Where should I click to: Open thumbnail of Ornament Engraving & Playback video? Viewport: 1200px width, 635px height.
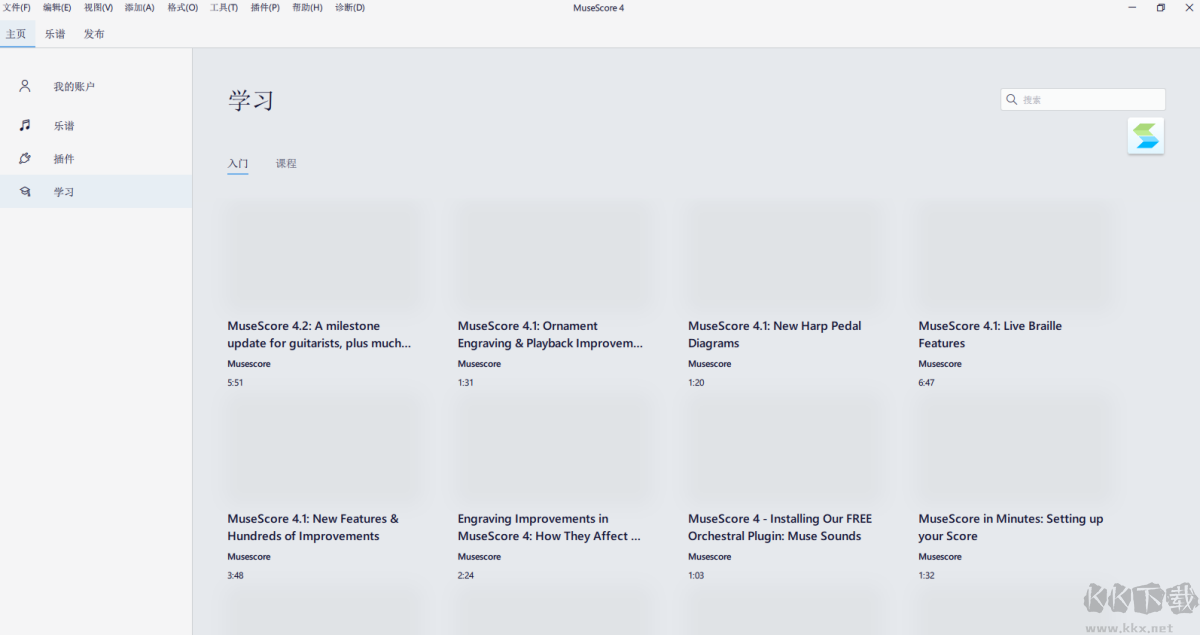point(553,254)
